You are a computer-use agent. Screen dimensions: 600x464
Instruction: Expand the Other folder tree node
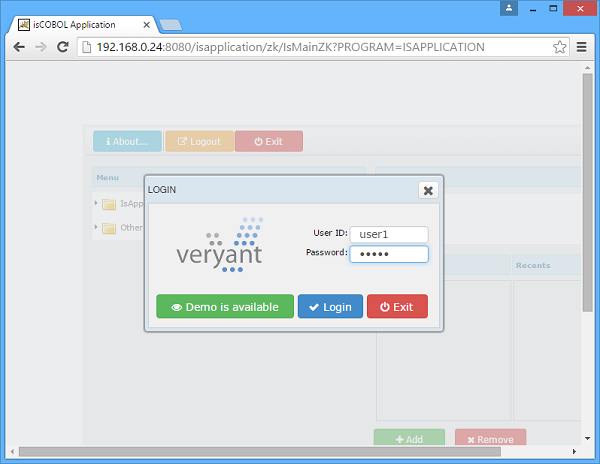[x=97, y=227]
